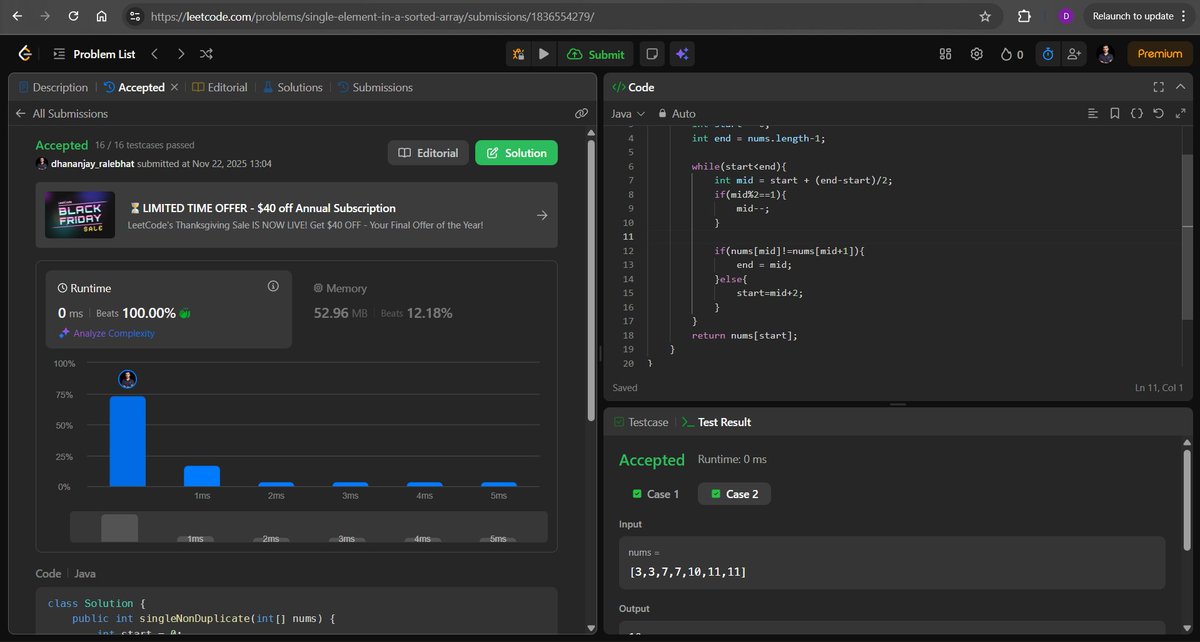Open the notes sticky icon
This screenshot has width=1200, height=642.
click(x=652, y=54)
